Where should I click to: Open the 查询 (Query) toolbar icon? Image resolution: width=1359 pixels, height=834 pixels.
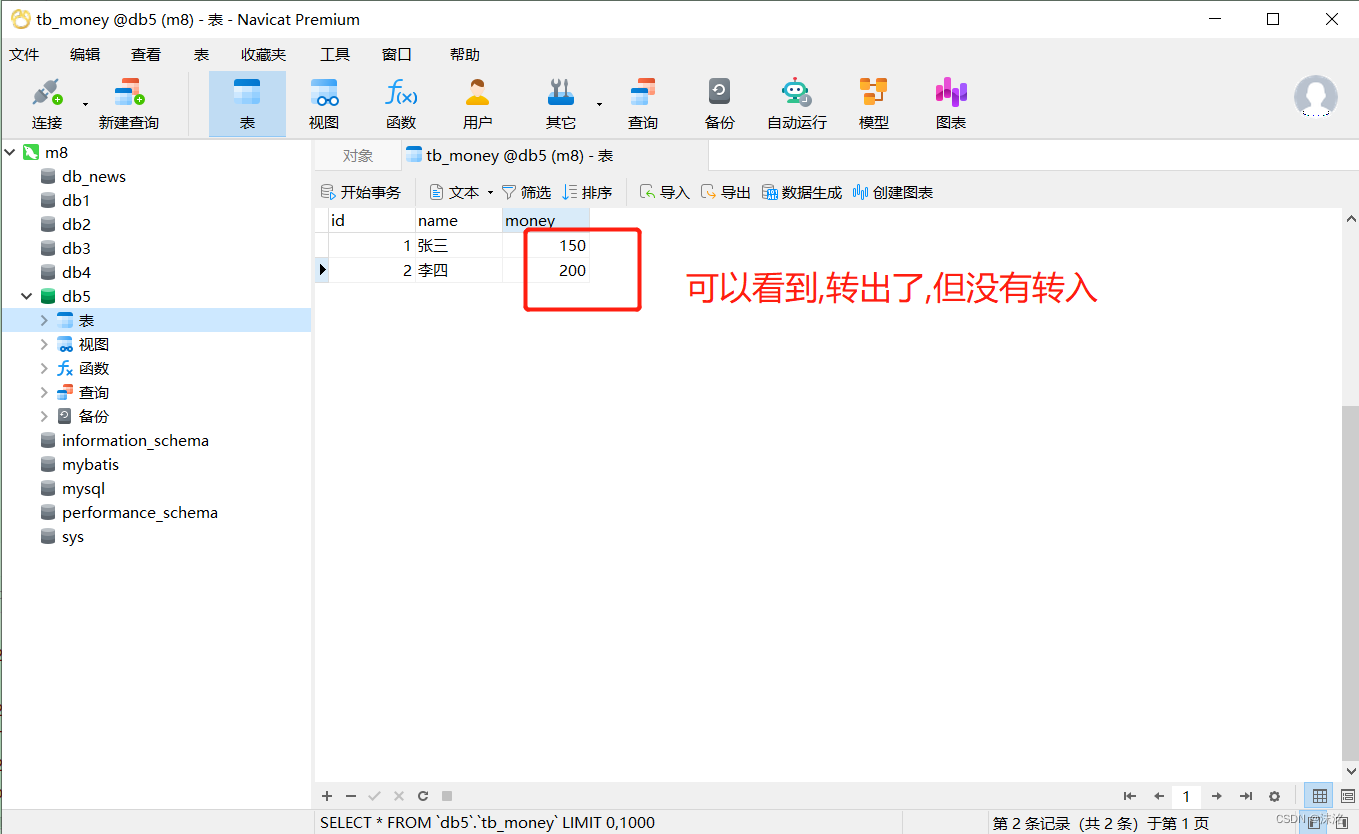tap(643, 104)
